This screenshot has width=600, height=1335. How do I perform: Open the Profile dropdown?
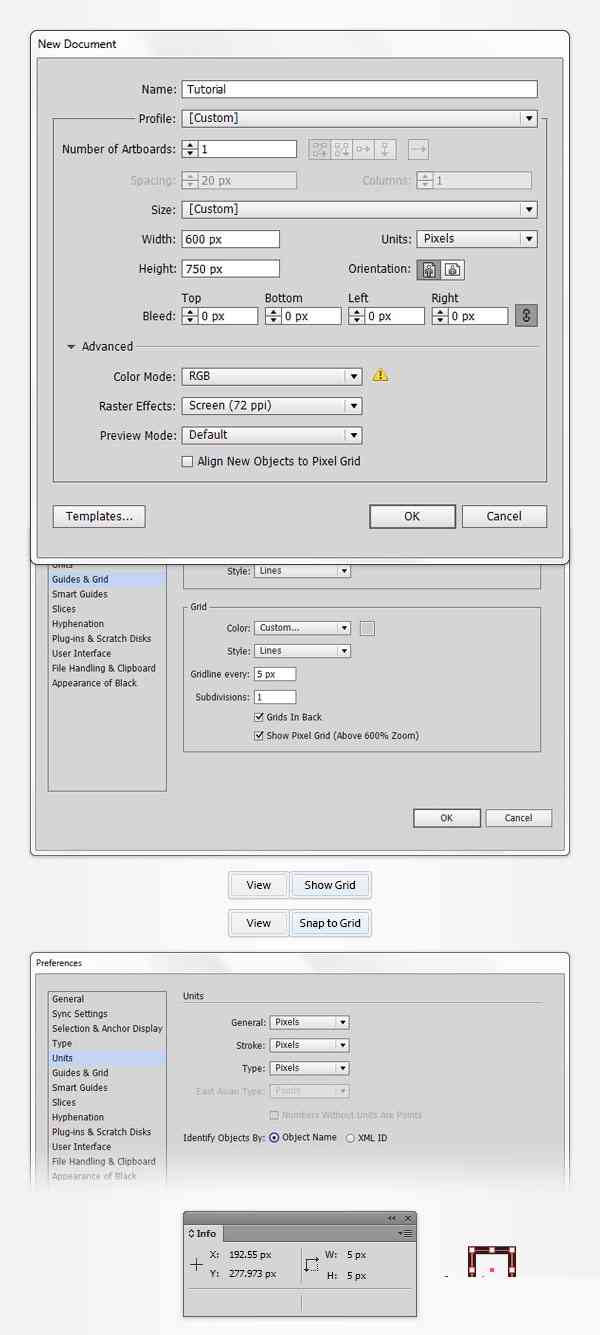click(x=360, y=118)
